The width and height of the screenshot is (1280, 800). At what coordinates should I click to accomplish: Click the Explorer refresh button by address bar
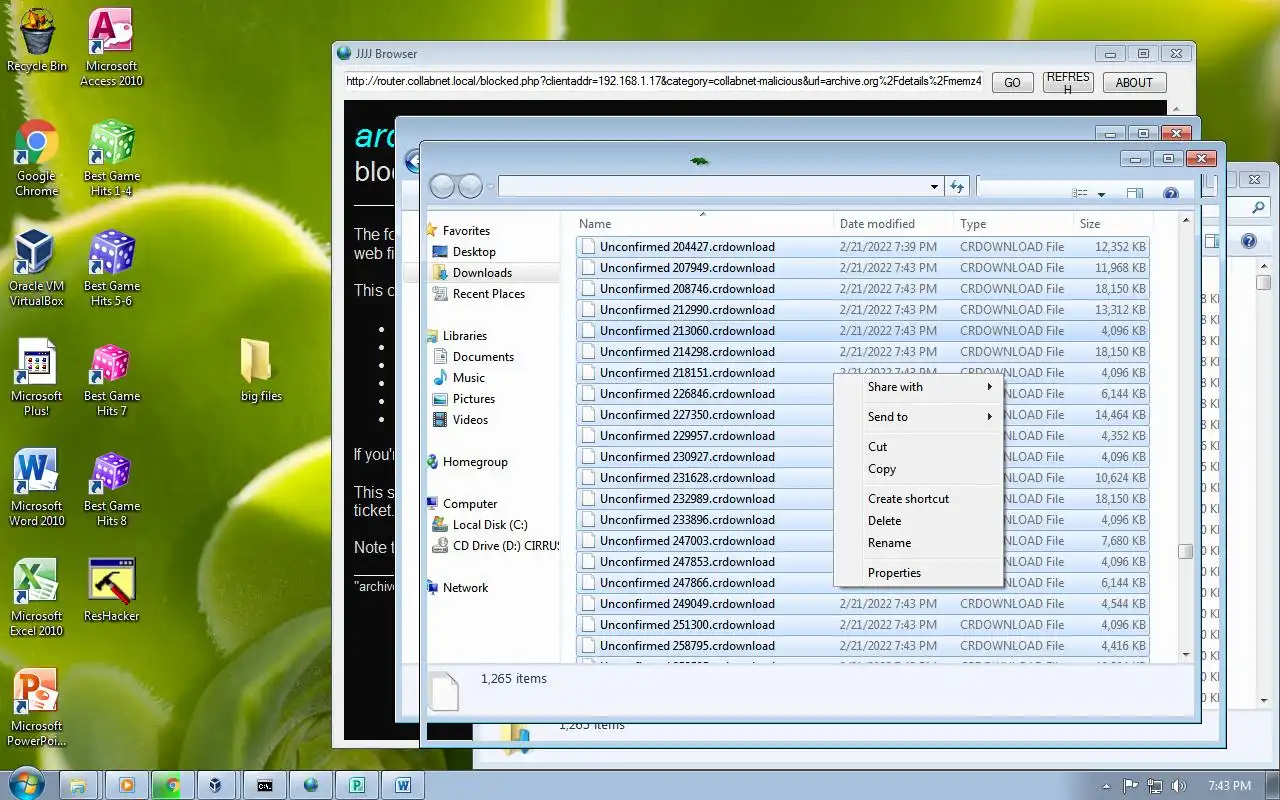(x=957, y=187)
